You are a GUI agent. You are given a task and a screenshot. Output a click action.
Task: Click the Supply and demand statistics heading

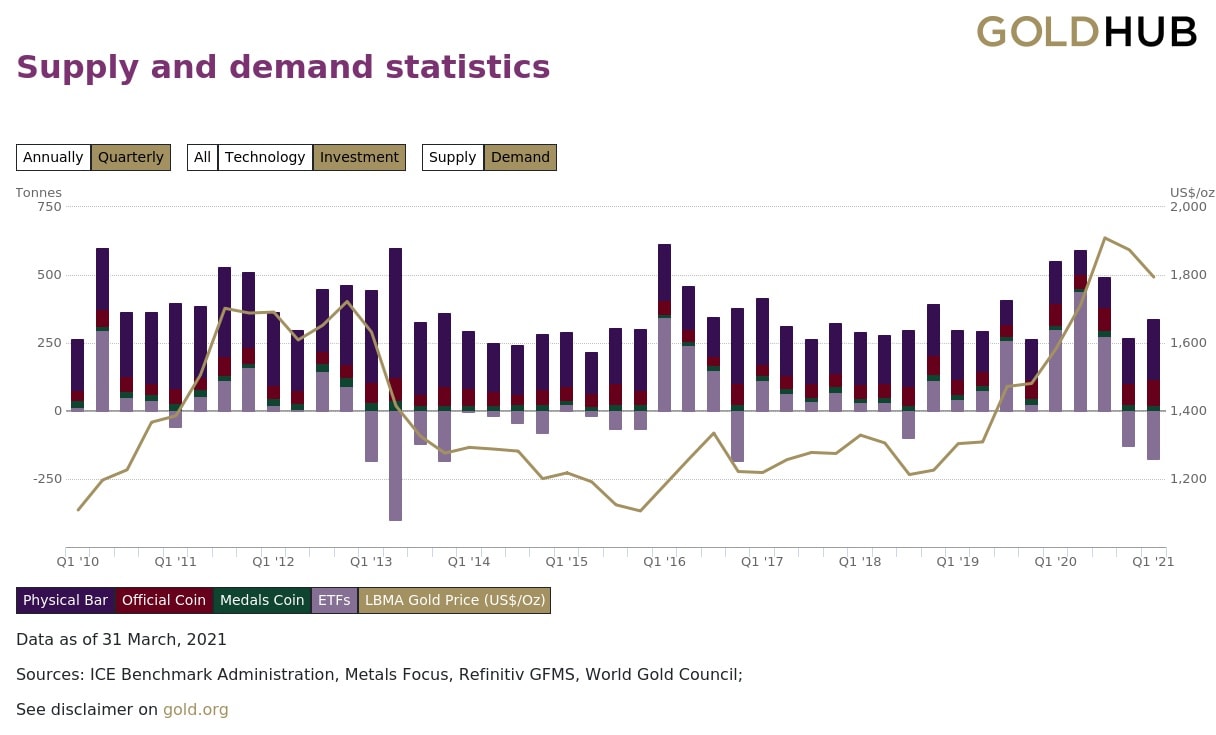(283, 67)
